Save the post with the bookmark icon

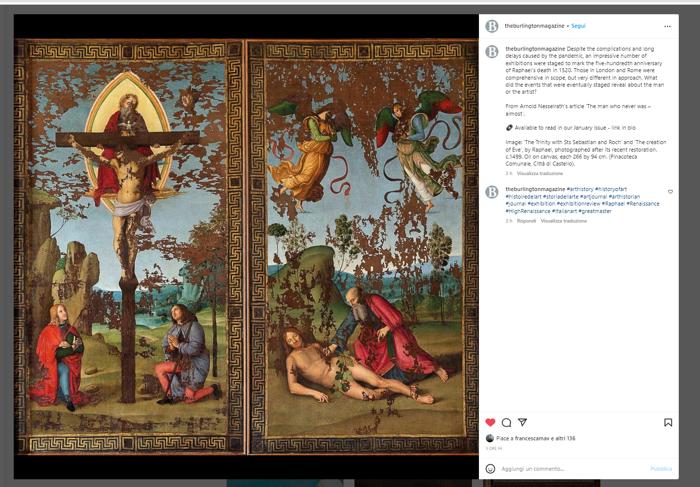[x=668, y=422]
